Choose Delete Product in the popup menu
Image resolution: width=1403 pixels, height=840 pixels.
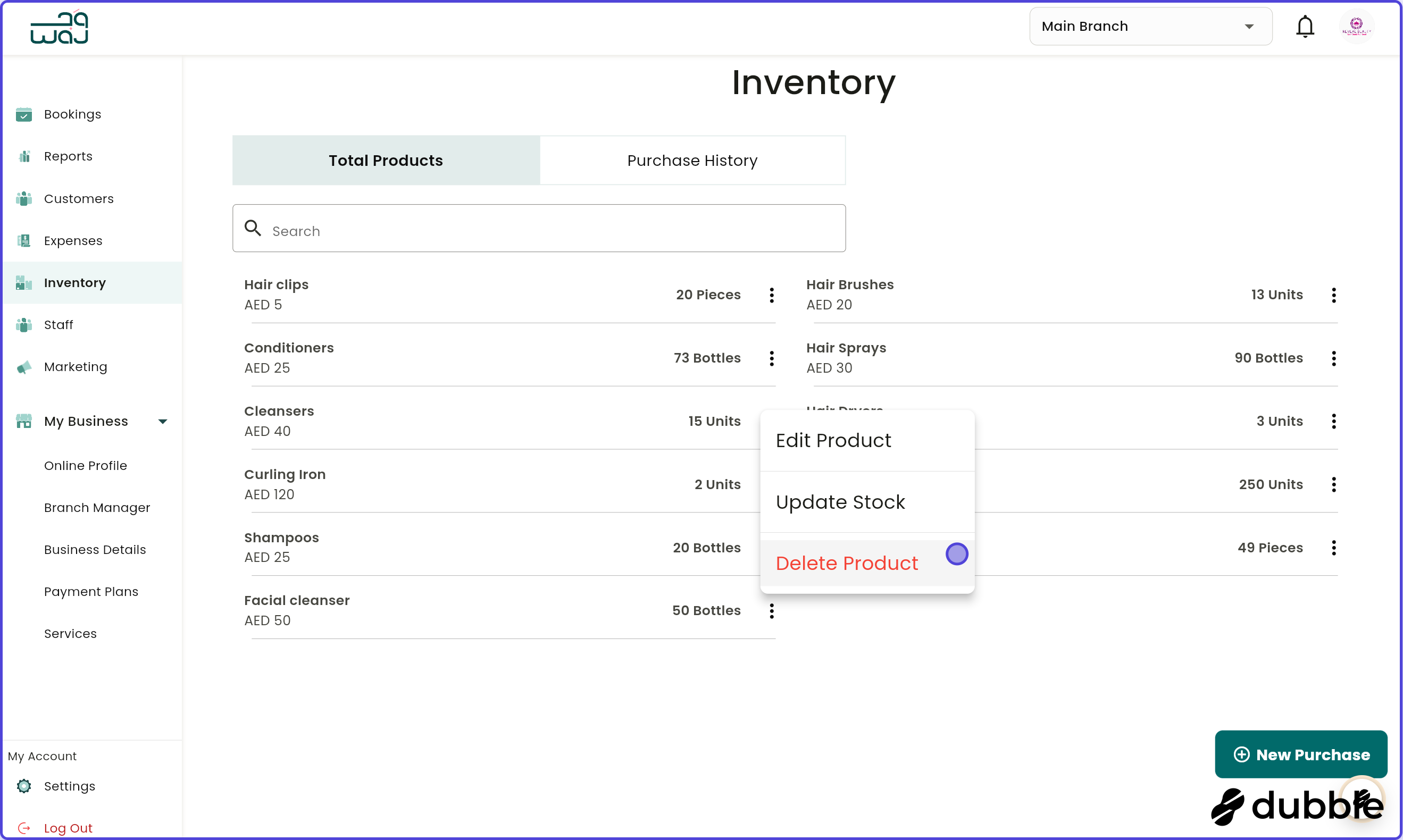tap(847, 562)
